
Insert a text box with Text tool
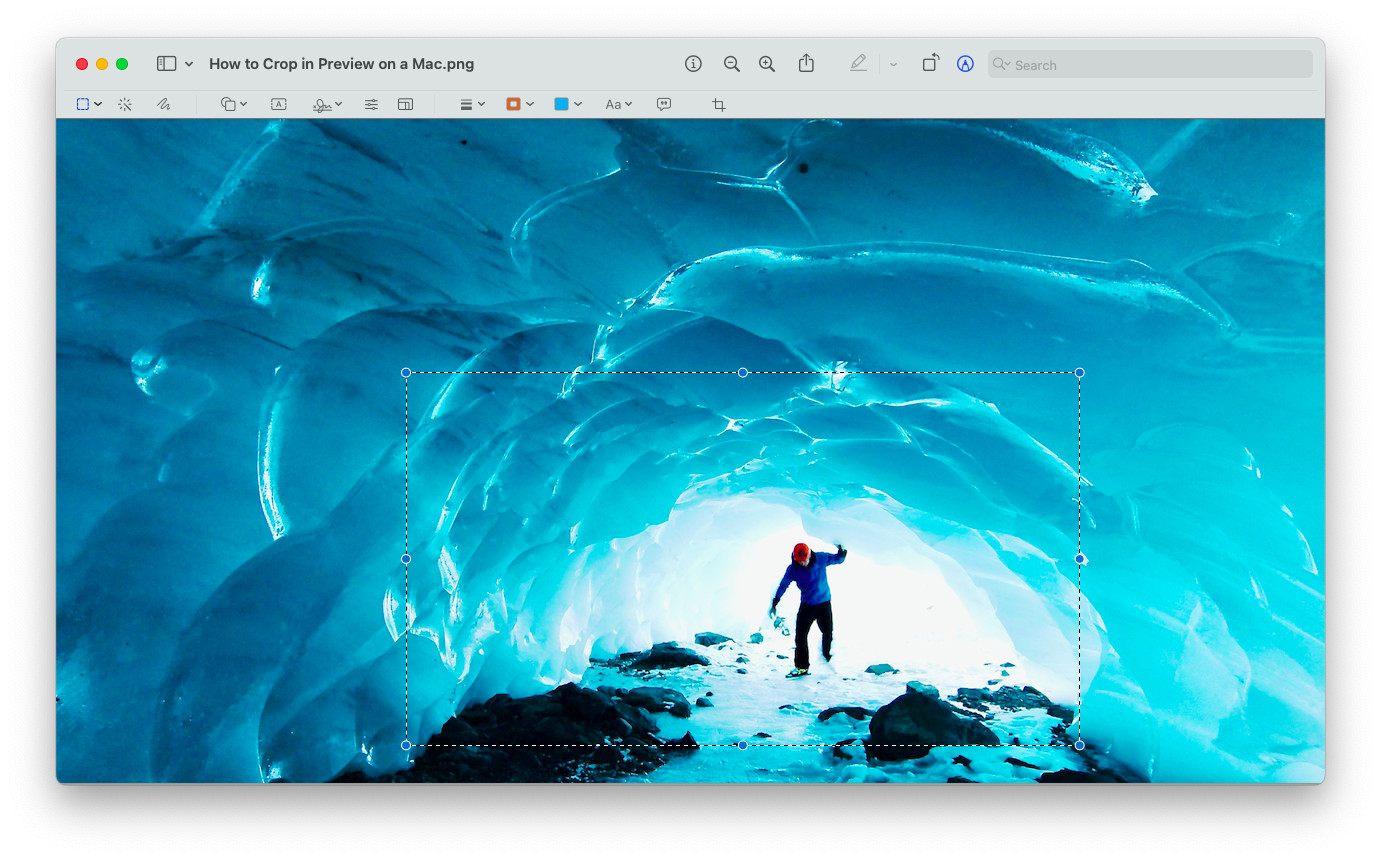click(279, 104)
